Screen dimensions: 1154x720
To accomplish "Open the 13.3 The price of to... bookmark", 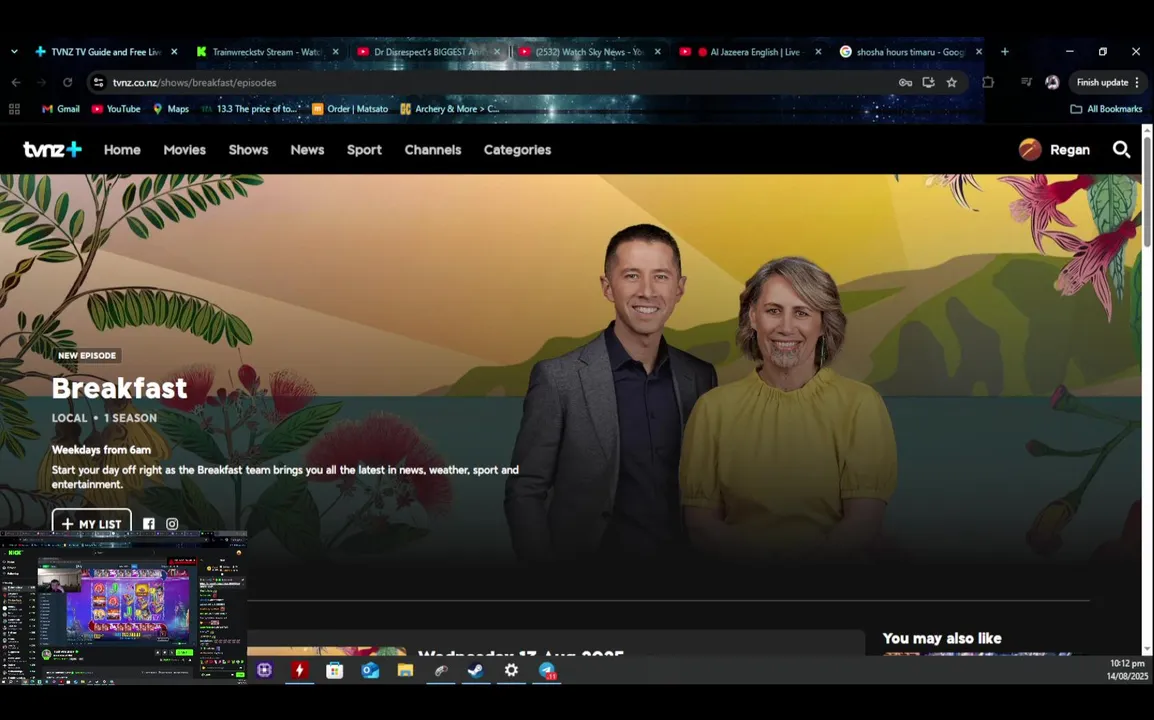I will coord(249,109).
